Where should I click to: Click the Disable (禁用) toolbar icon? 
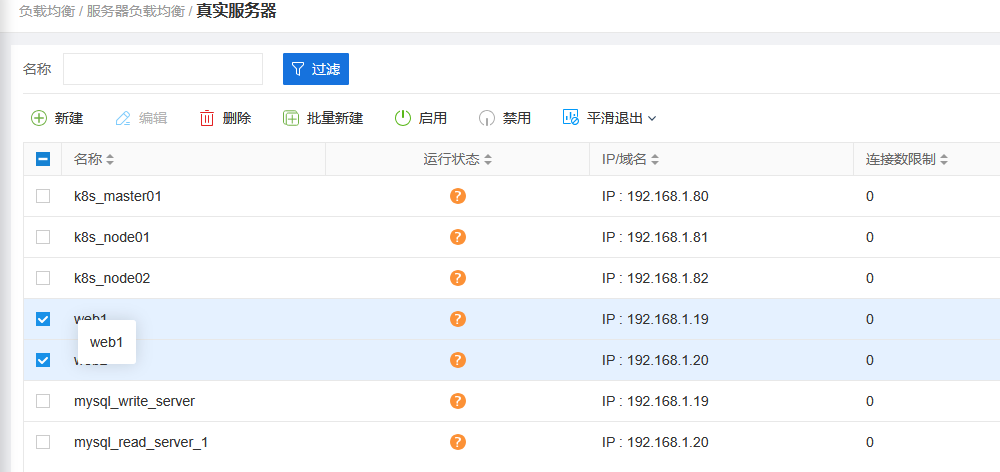[x=487, y=118]
